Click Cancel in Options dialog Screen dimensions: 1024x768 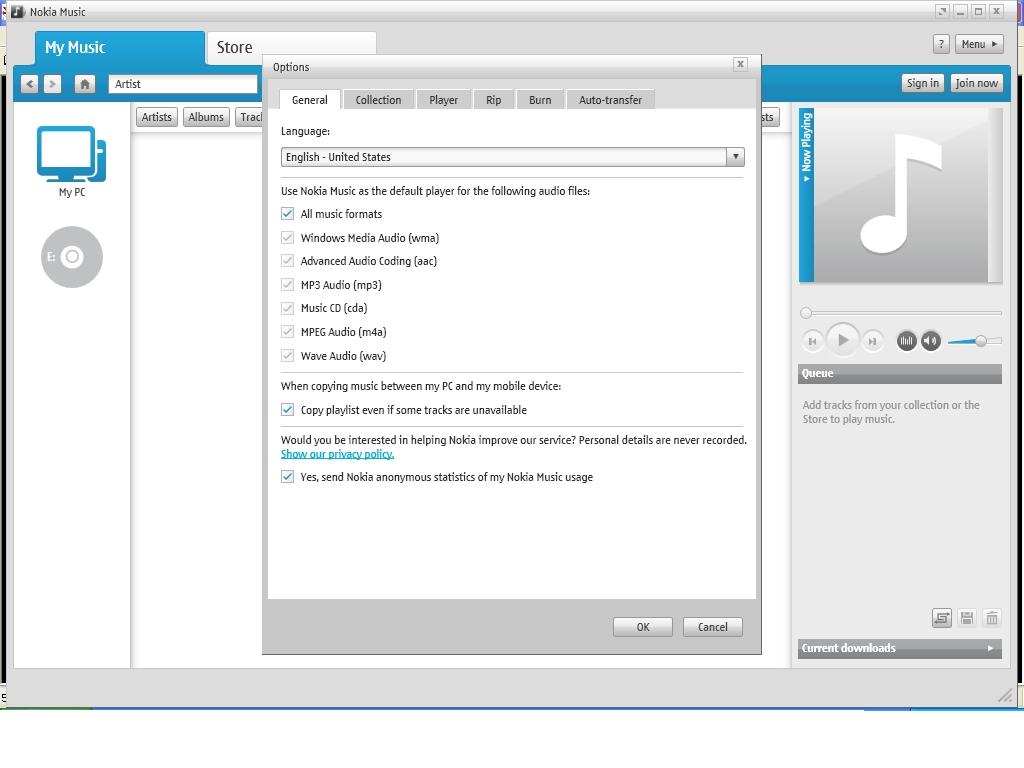tap(712, 627)
